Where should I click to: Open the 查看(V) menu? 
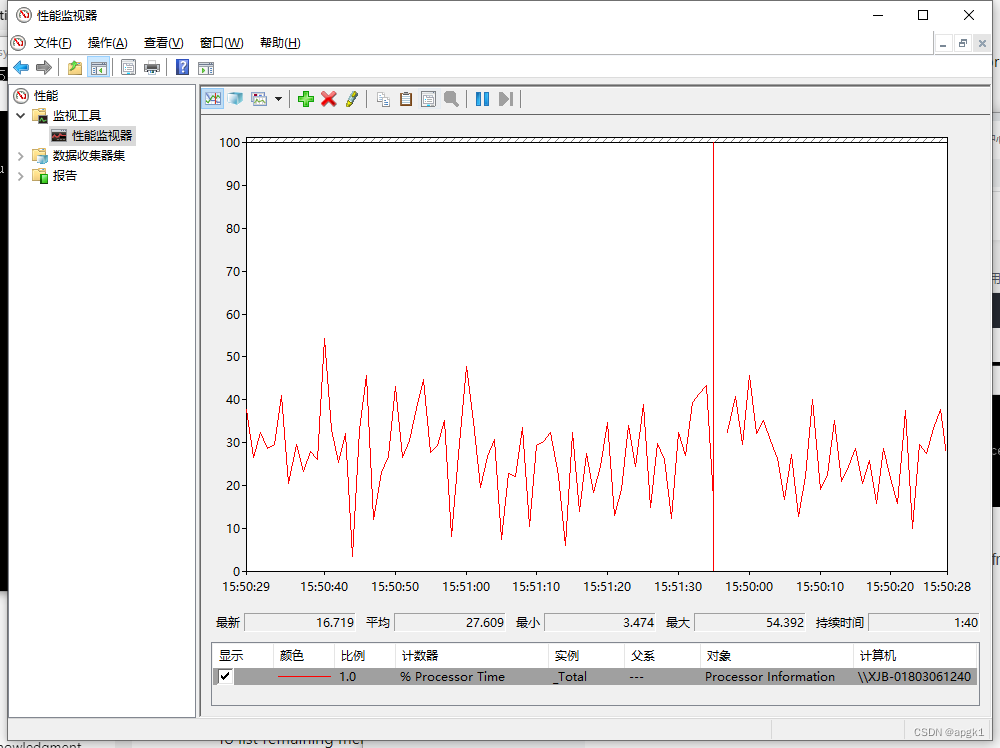[x=164, y=43]
